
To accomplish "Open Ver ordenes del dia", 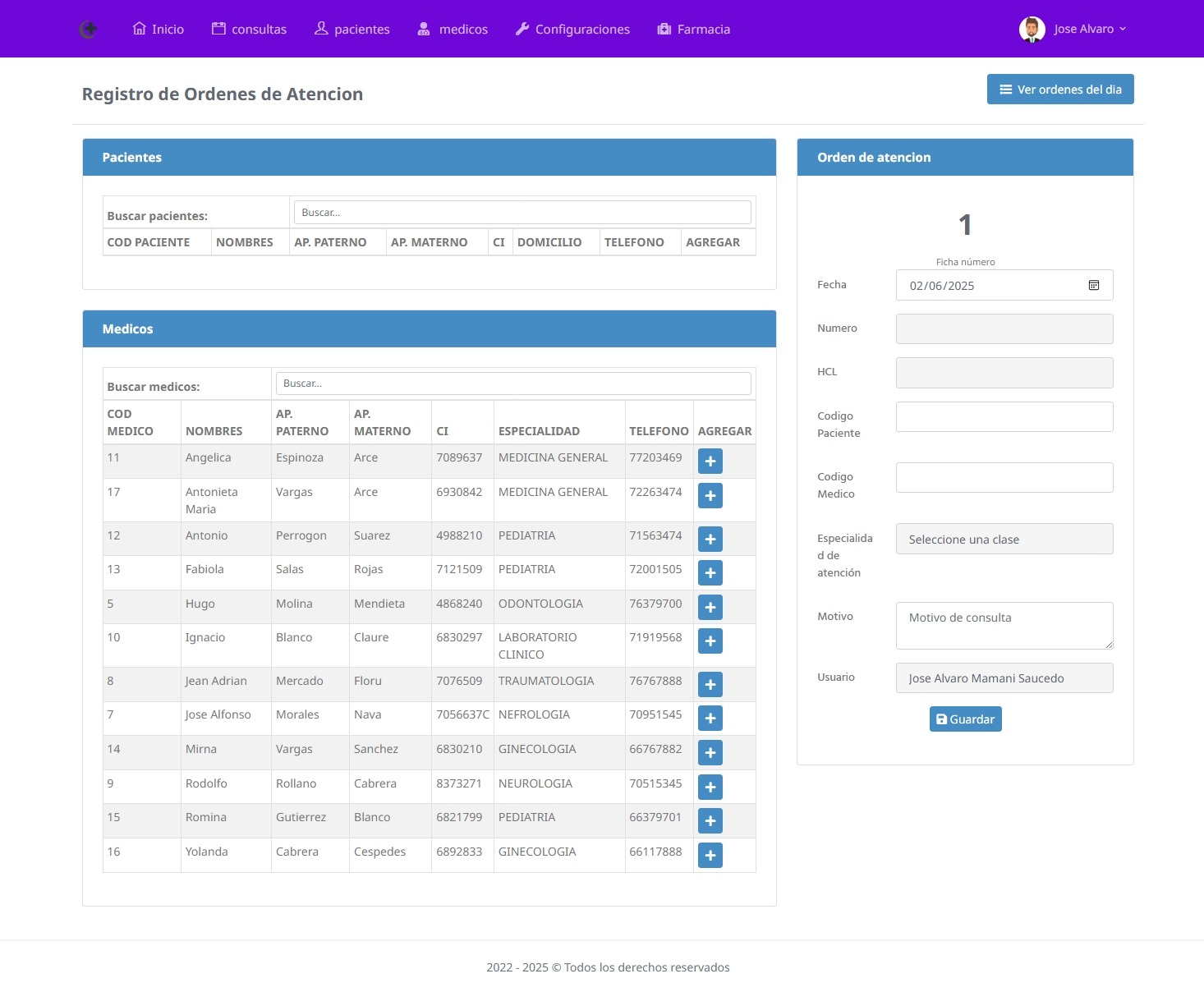I will (1059, 90).
